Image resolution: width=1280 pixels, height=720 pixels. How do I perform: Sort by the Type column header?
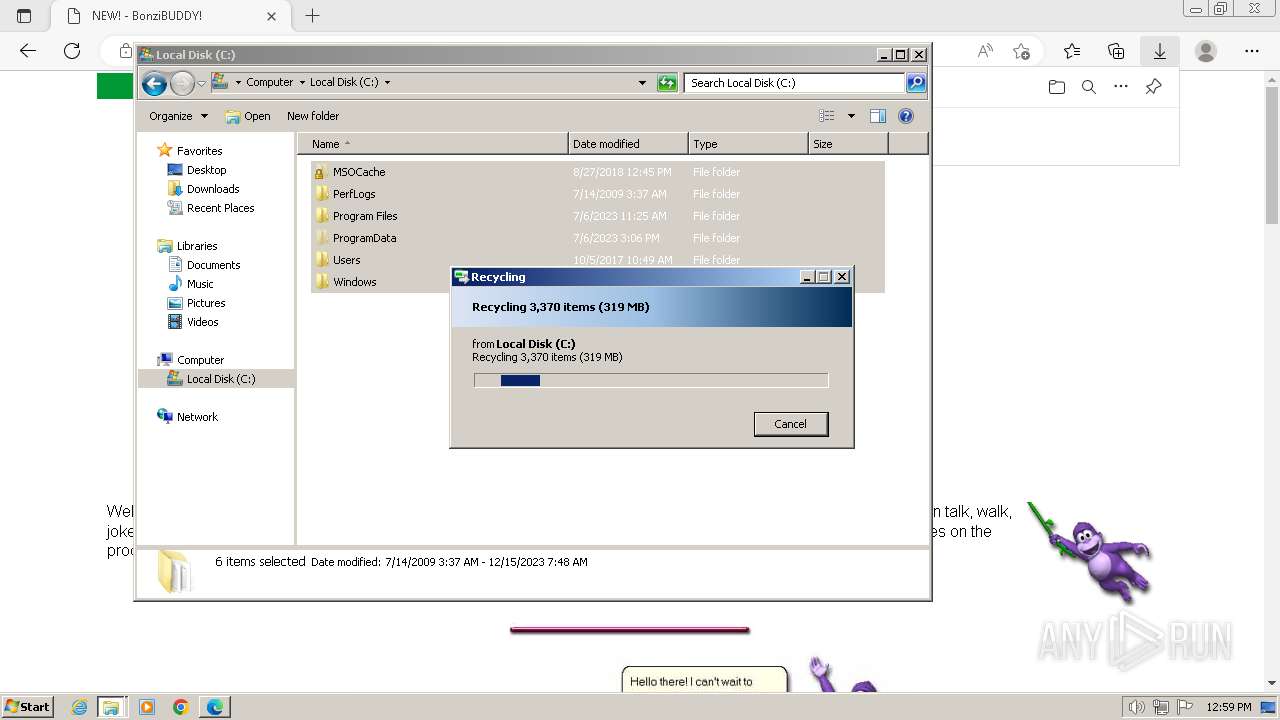(748, 144)
